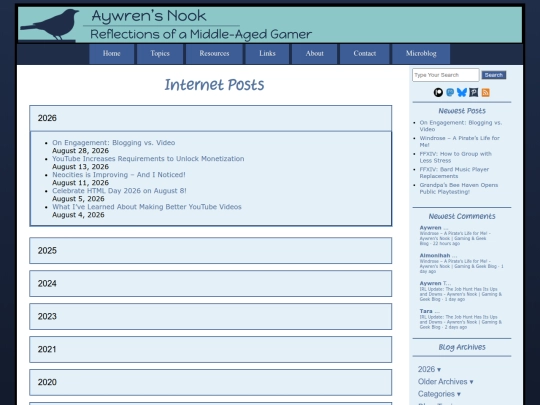Click the Reflections of a Middle-Aged Gamer tagline
This screenshot has height=405, width=540.
tap(201, 34)
